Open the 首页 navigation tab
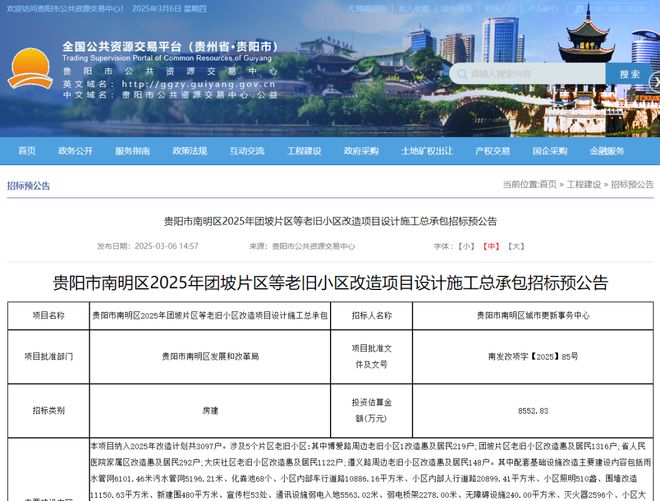This screenshot has height=501, width=660. coord(27,151)
